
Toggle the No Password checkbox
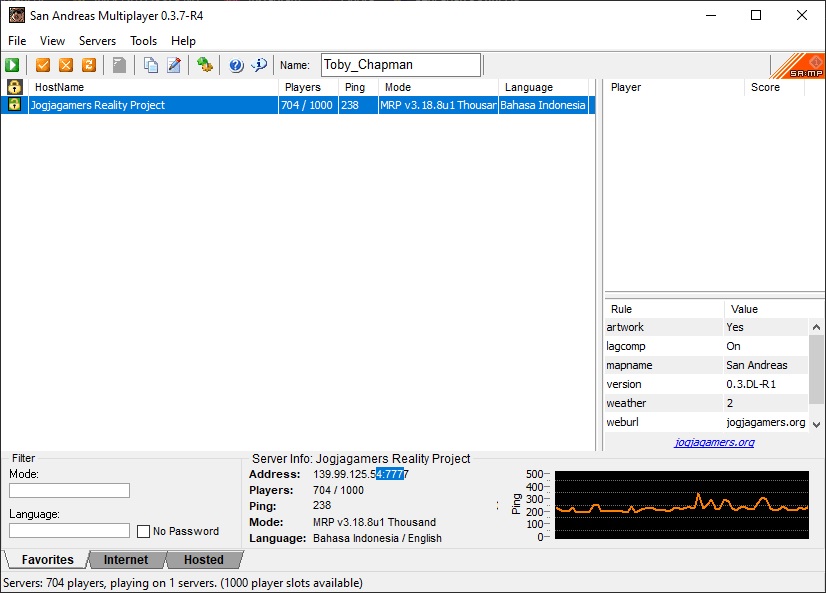143,531
